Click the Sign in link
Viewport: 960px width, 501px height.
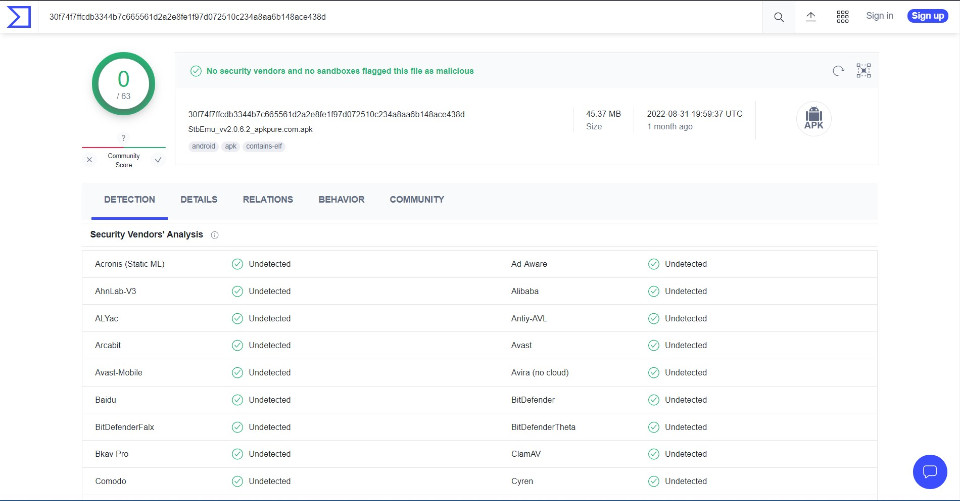click(x=879, y=16)
